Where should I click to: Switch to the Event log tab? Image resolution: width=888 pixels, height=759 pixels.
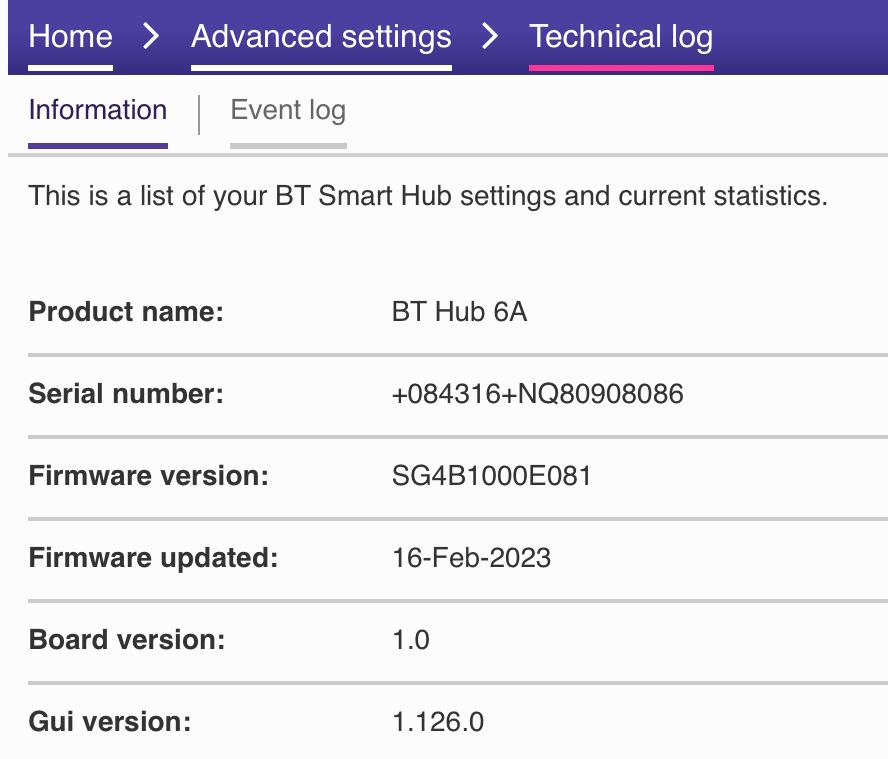[x=288, y=110]
